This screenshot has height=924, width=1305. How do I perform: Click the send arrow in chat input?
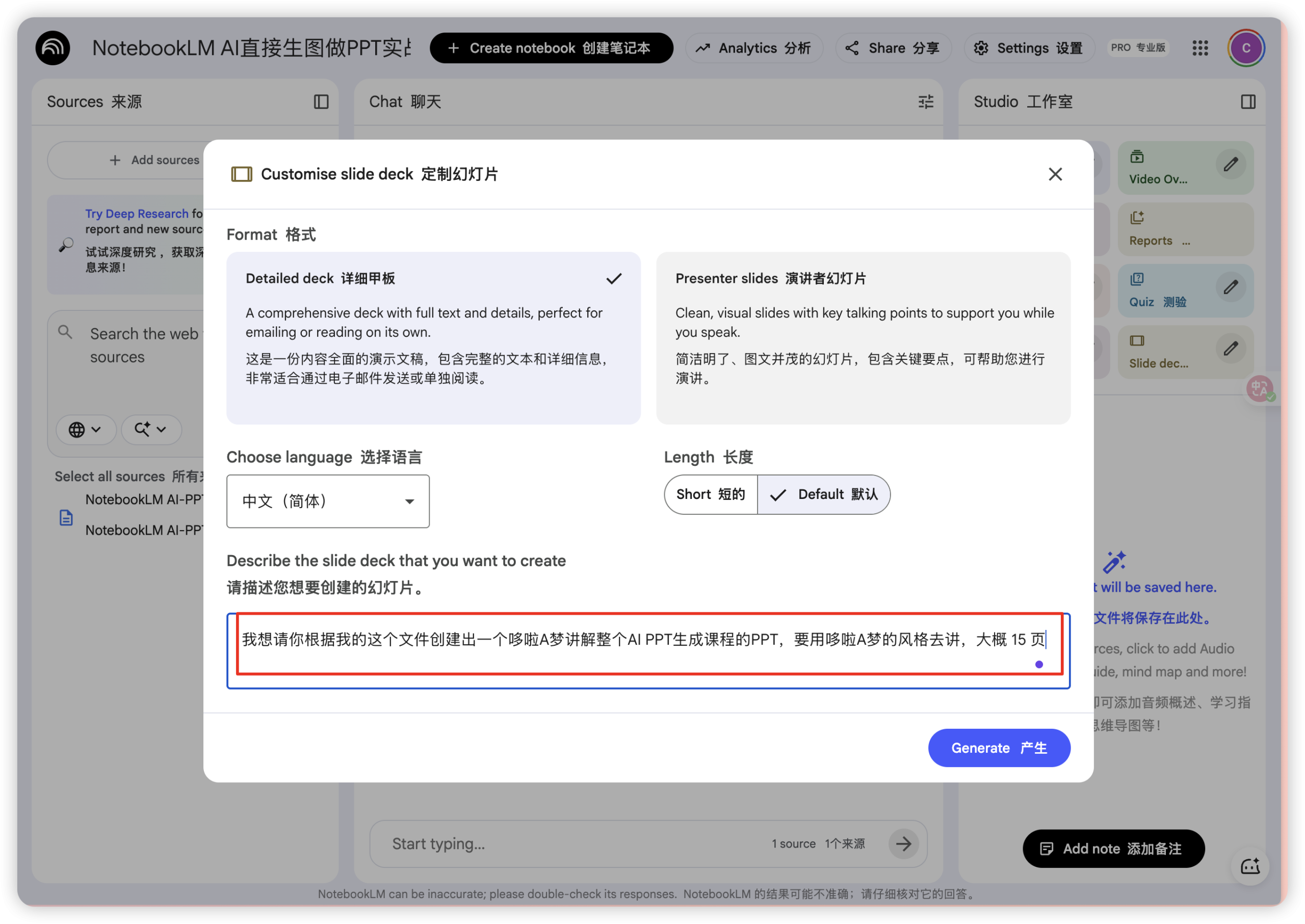[904, 844]
